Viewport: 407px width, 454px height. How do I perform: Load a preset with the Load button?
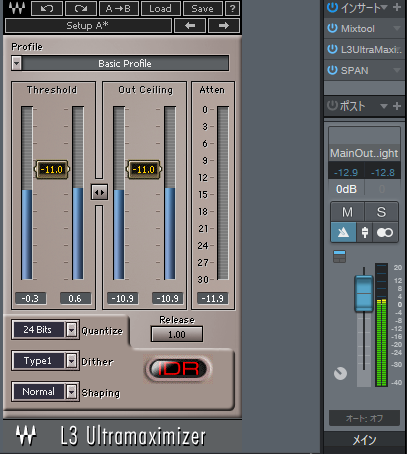[161, 8]
